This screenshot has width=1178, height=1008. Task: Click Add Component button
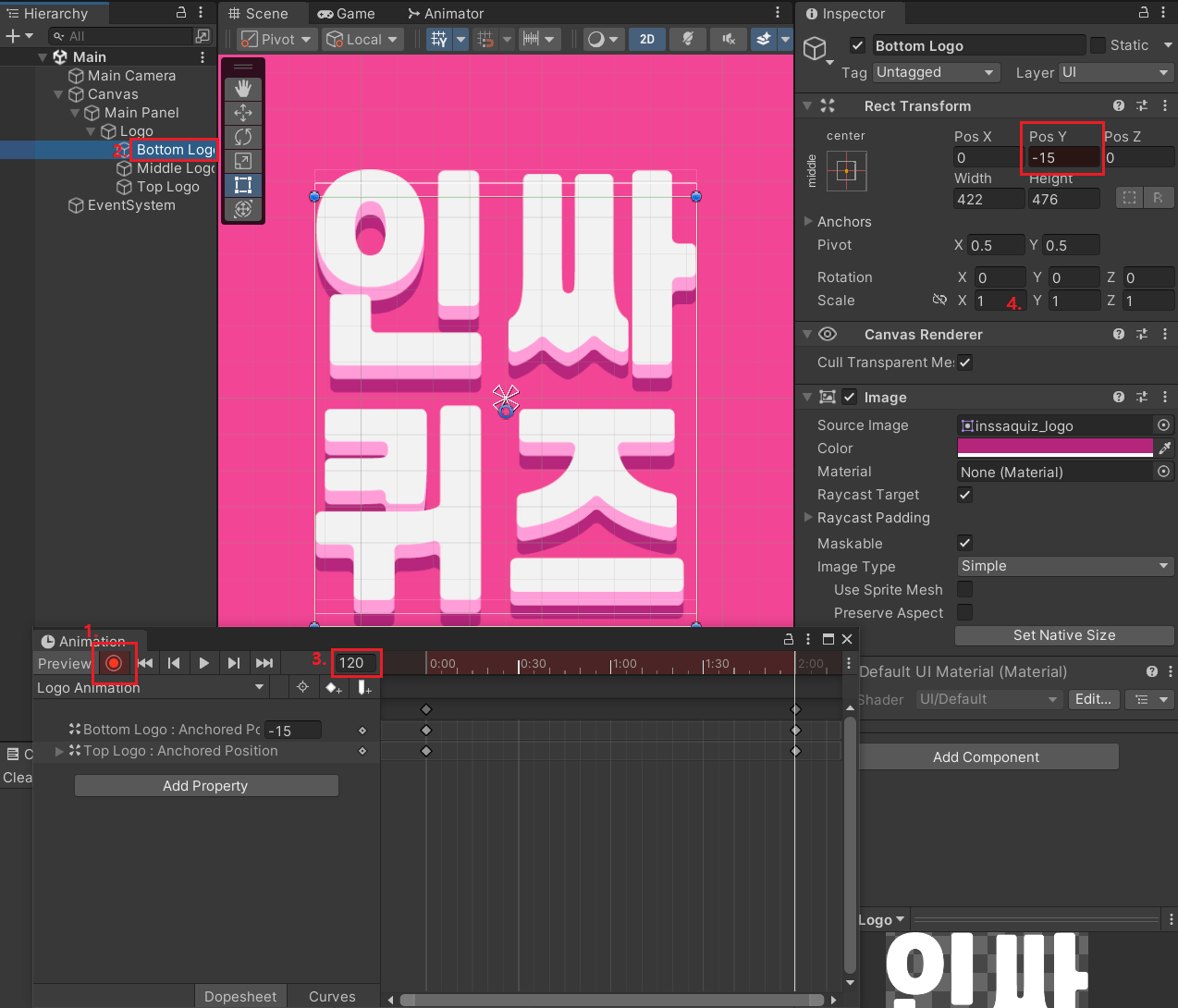[x=986, y=756]
